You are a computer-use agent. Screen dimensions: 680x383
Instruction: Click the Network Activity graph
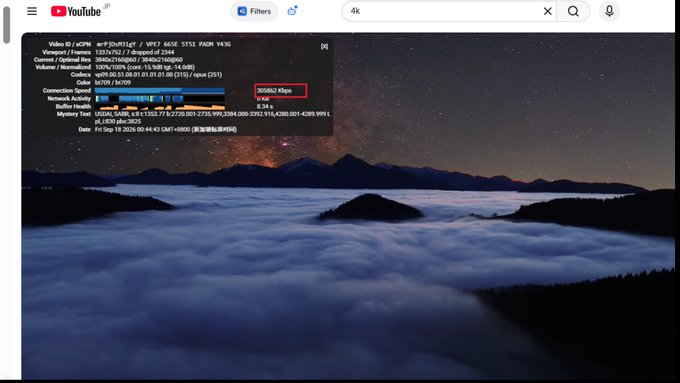[160, 98]
